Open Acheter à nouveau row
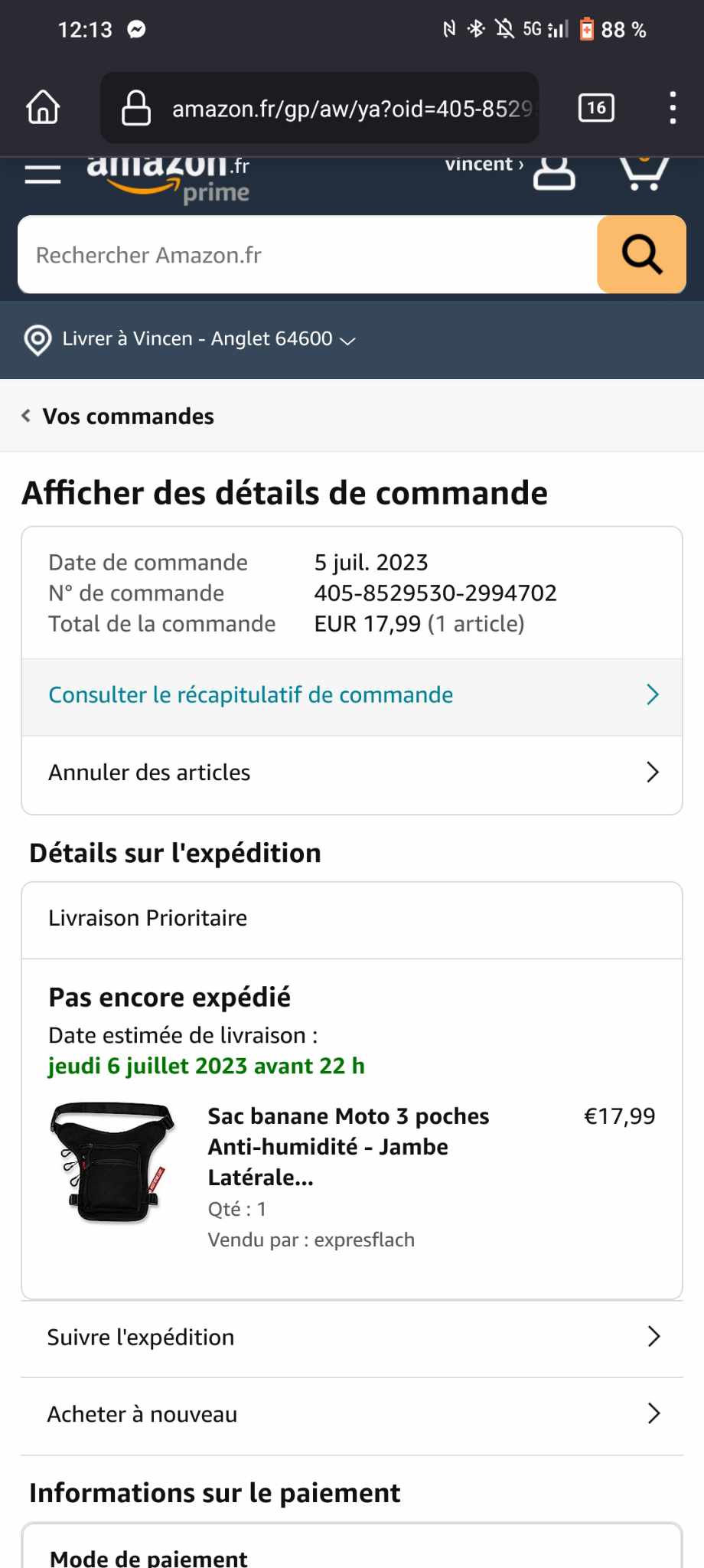 pyautogui.click(x=352, y=1414)
